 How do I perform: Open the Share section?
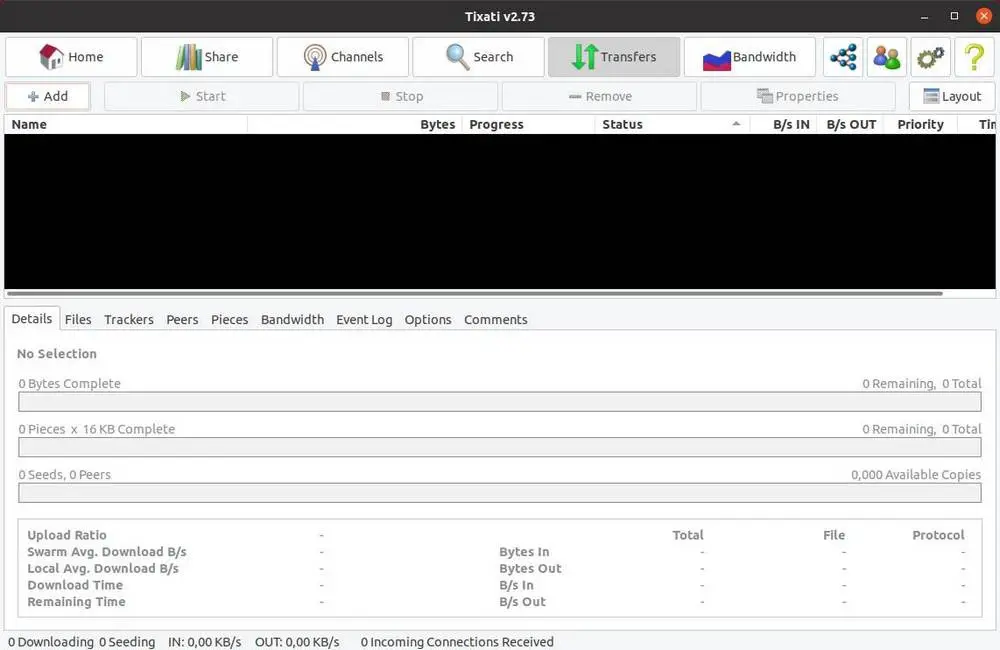[207, 57]
